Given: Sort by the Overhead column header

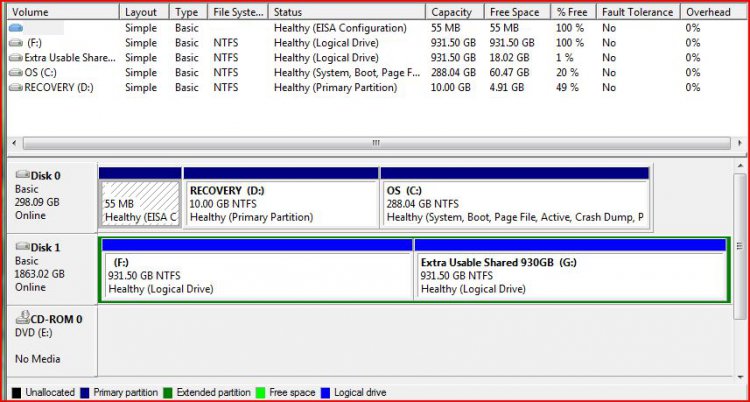Looking at the screenshot, I should point(712,12).
